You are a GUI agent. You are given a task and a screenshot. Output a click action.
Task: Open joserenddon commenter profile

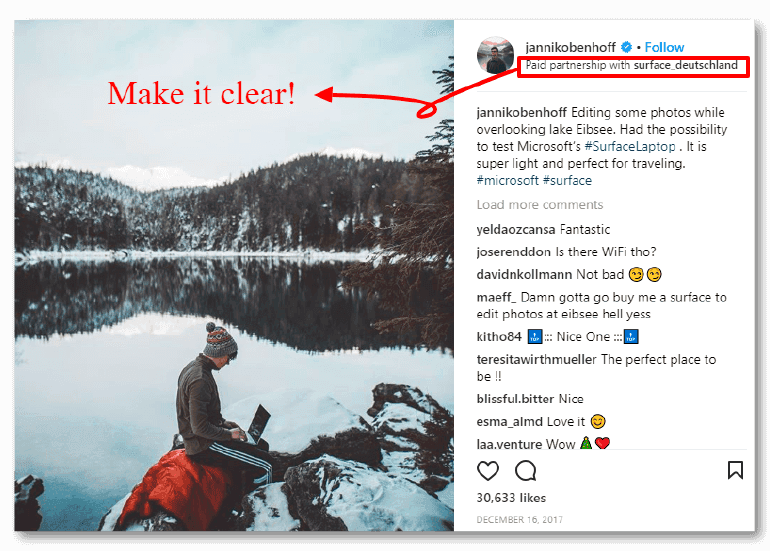pos(514,252)
